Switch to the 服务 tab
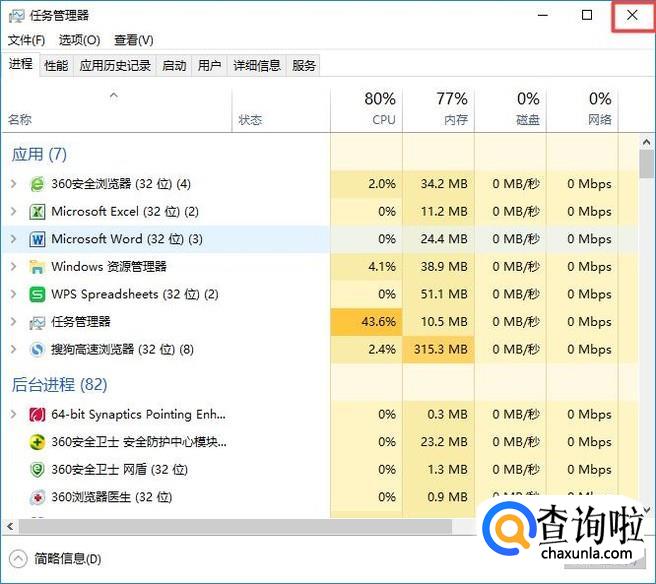This screenshot has width=656, height=584. [x=304, y=66]
